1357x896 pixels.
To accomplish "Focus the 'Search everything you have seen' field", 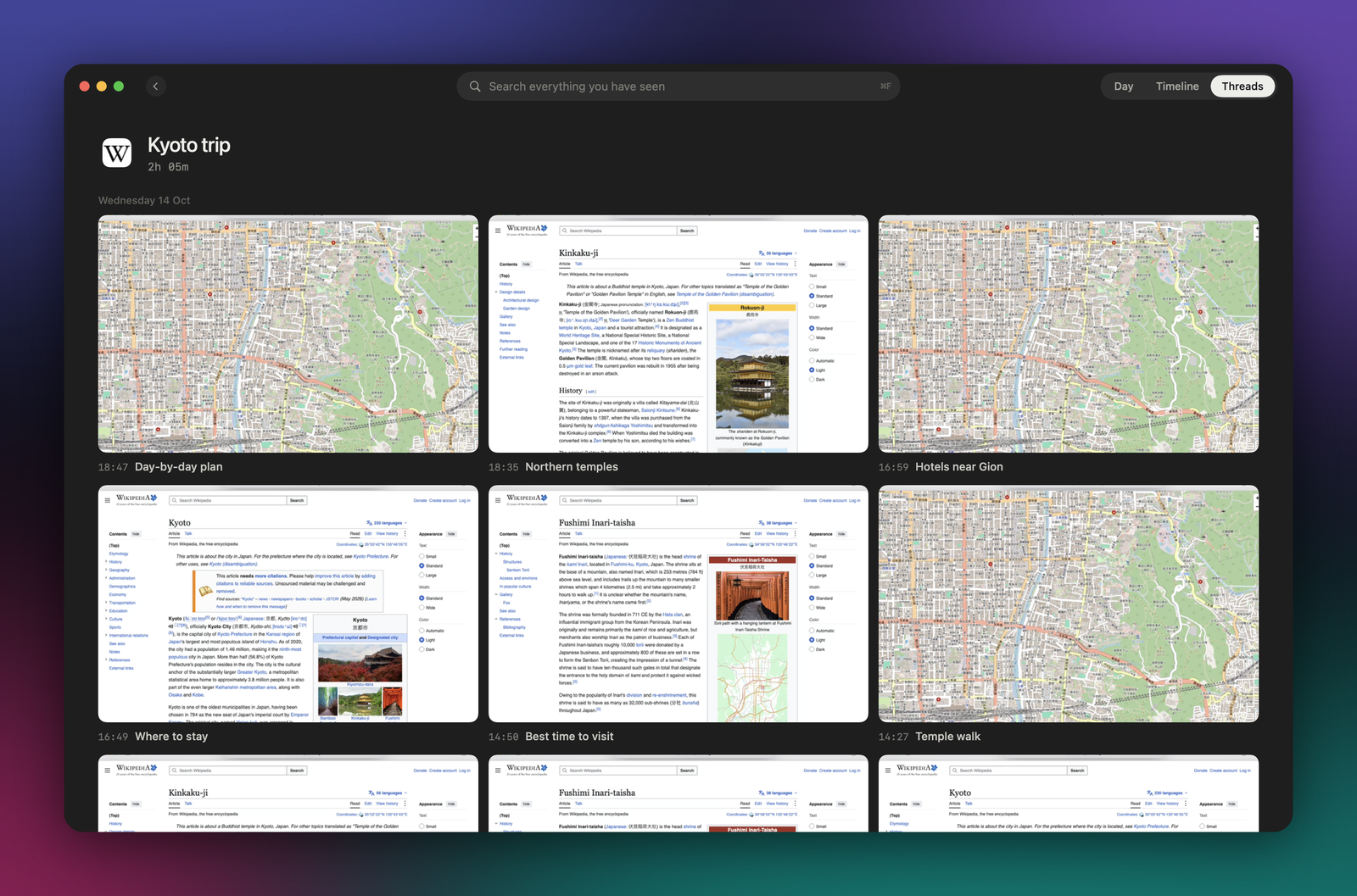I will [x=678, y=86].
